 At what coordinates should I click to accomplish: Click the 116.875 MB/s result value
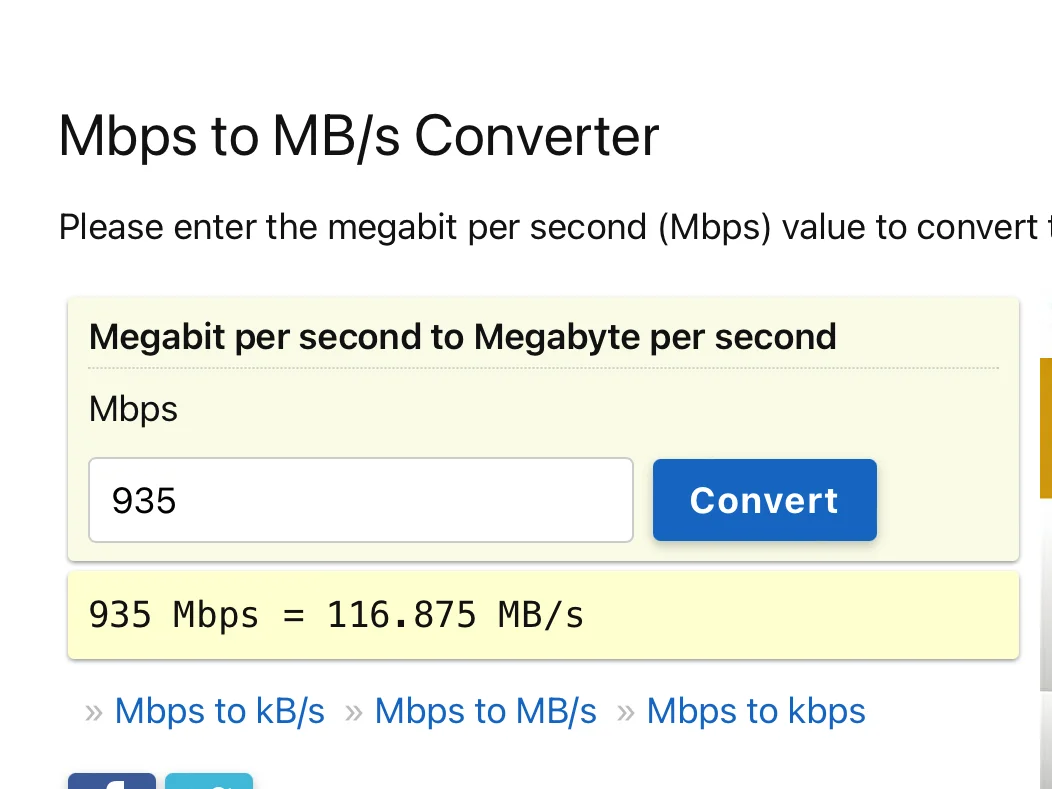point(455,615)
